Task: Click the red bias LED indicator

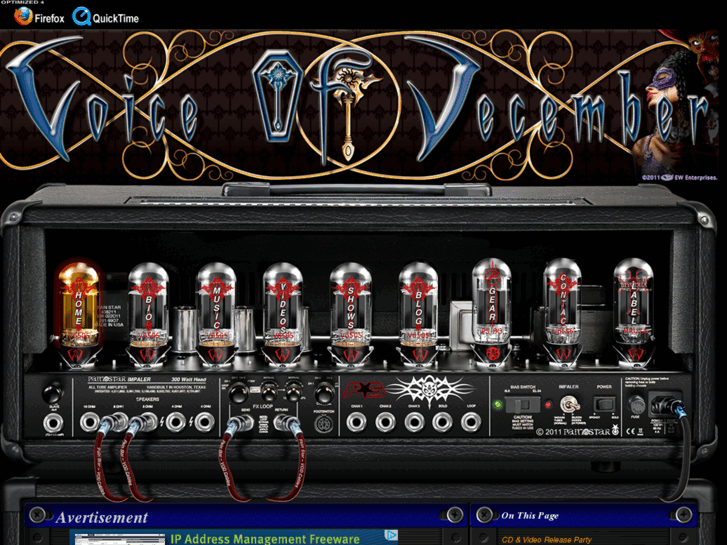Action: tap(548, 404)
